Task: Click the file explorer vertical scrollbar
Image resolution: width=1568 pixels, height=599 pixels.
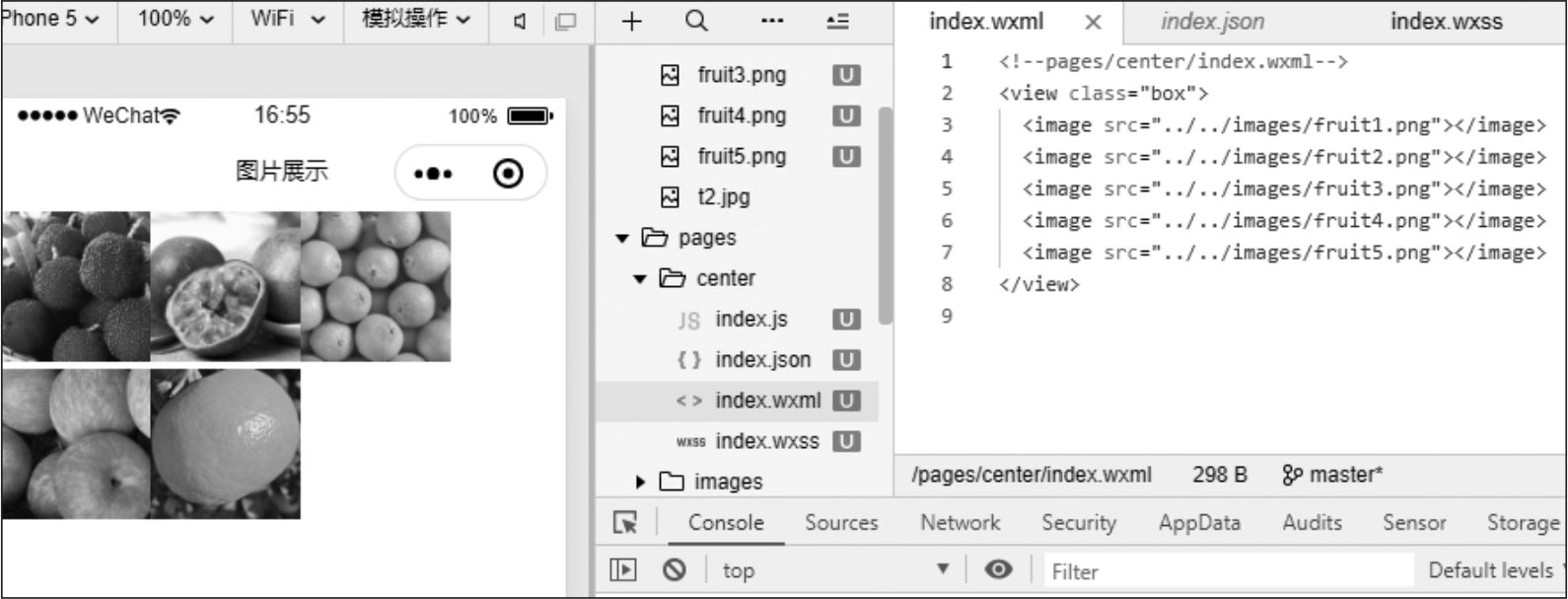Action: coord(885,215)
